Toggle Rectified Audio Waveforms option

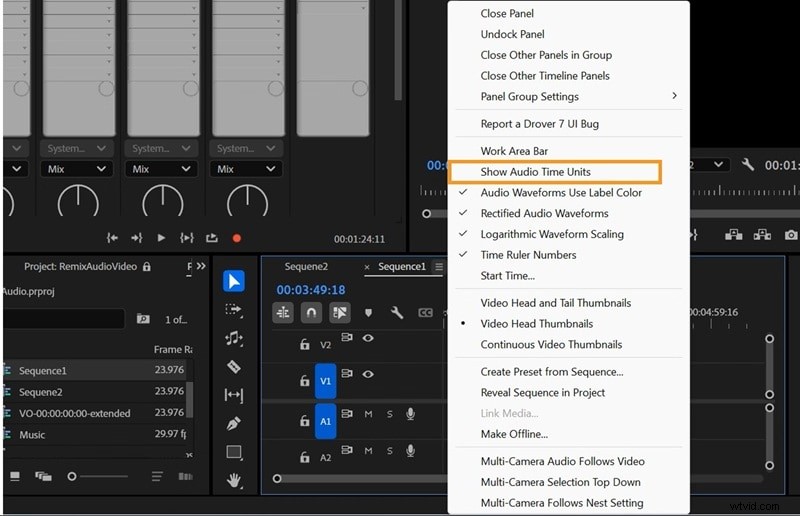(544, 213)
